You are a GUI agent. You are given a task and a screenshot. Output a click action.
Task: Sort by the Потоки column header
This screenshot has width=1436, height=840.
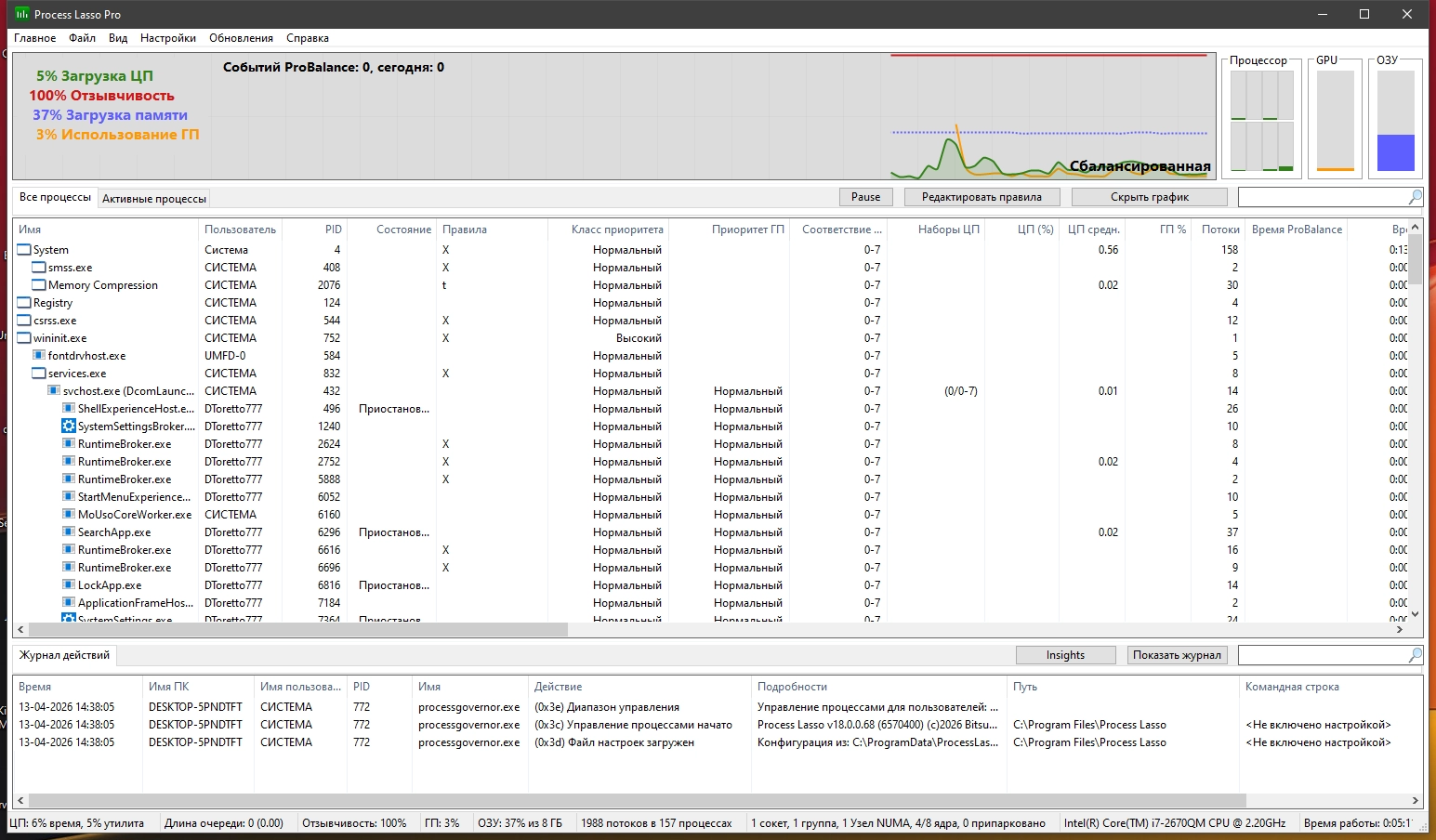pyautogui.click(x=1219, y=230)
